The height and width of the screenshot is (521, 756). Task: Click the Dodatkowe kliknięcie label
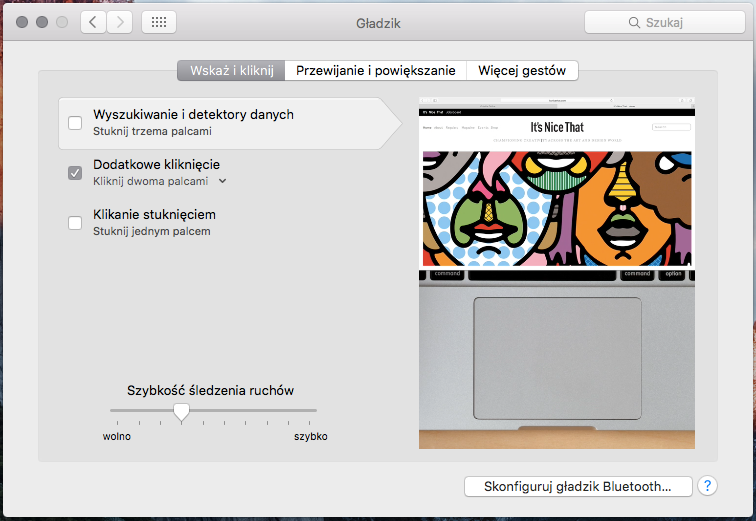click(x=156, y=164)
